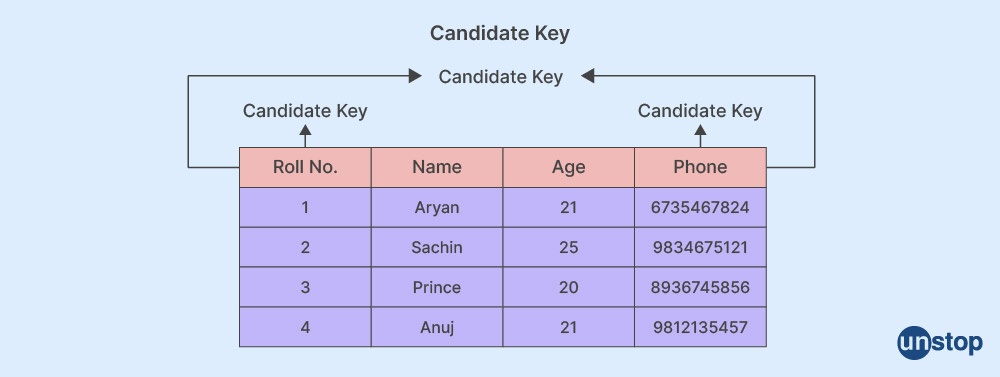This screenshot has width=1000, height=377.
Task: Select the Phone column header
Action: tap(700, 167)
